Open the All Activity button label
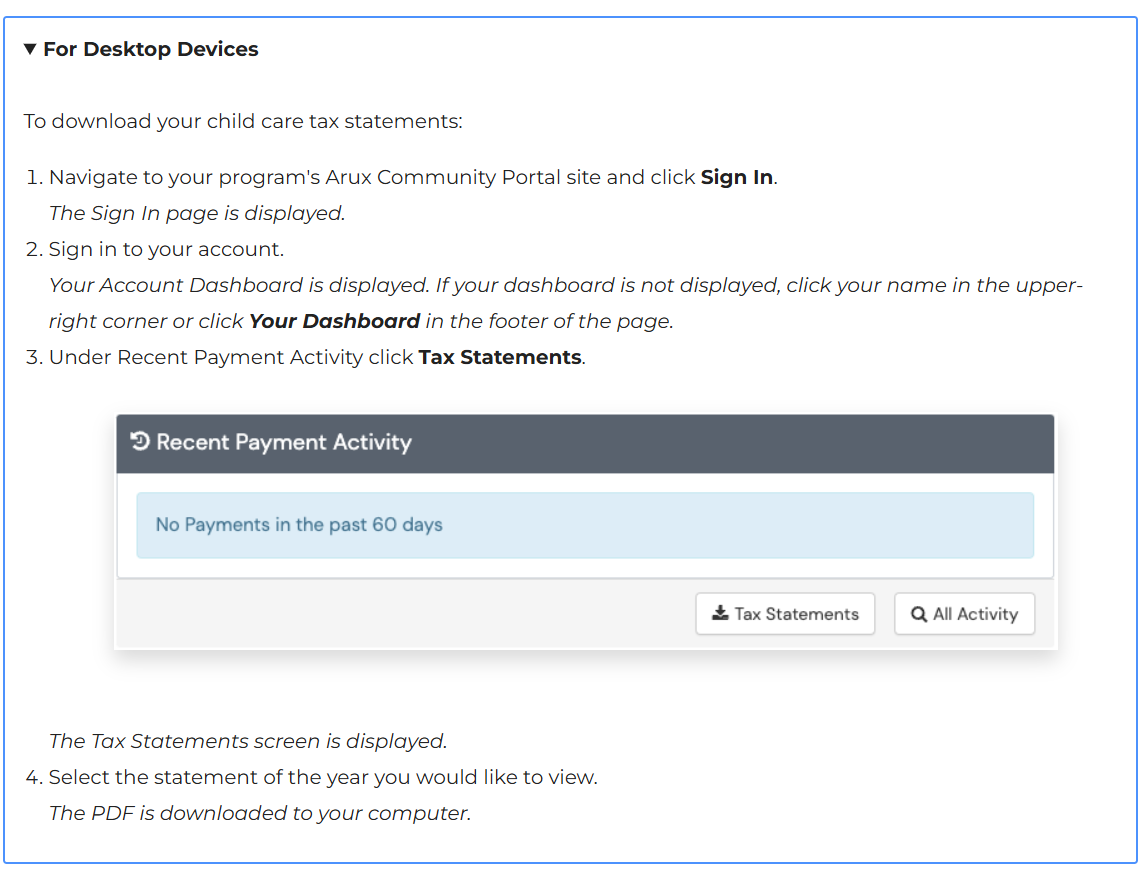The height and width of the screenshot is (877, 1143). (975, 614)
